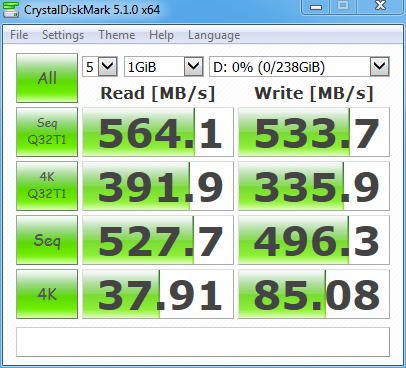This screenshot has height=368, width=406.
Task: Start the plain 4K benchmark
Action: pos(47,294)
